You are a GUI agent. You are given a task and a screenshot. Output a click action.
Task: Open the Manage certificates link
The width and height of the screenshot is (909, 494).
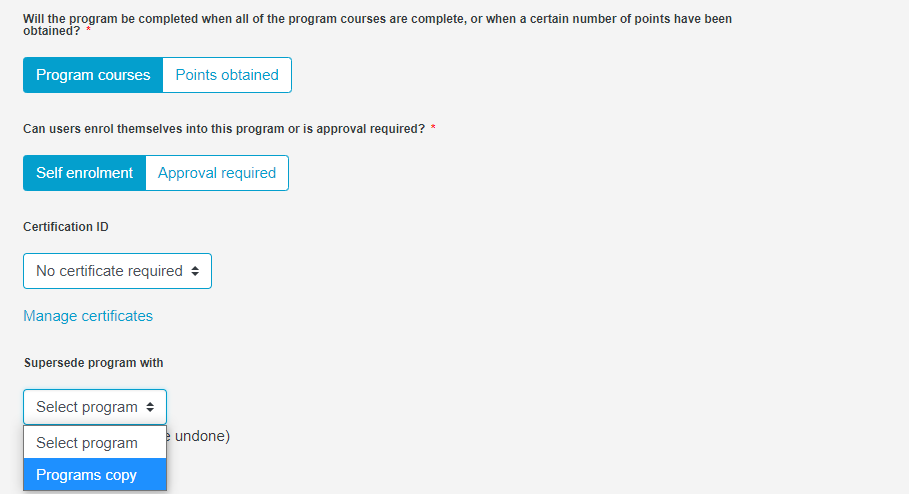point(88,316)
